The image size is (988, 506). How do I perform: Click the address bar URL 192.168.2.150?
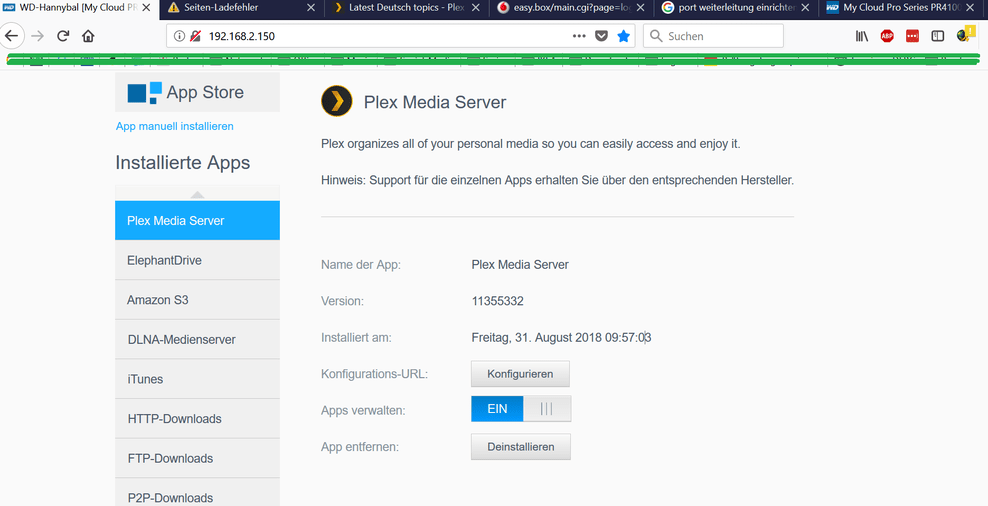pyautogui.click(x=242, y=36)
